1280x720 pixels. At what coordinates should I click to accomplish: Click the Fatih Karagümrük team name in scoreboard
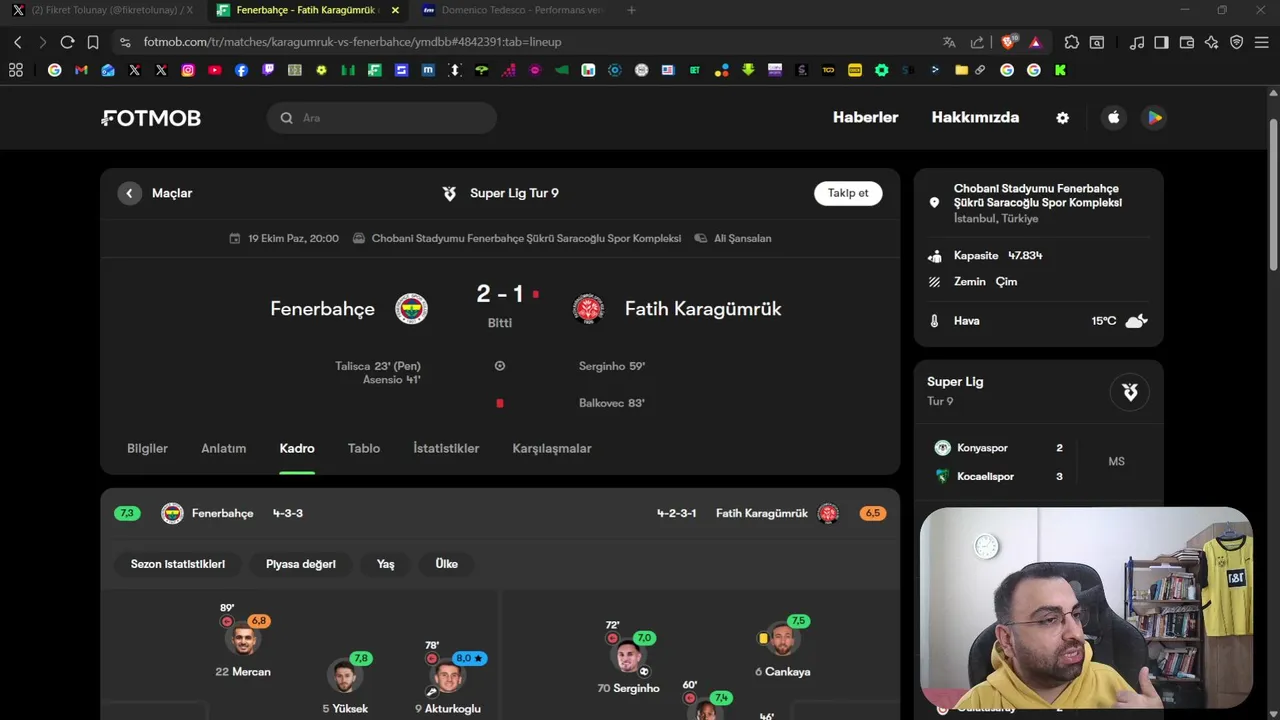click(703, 309)
